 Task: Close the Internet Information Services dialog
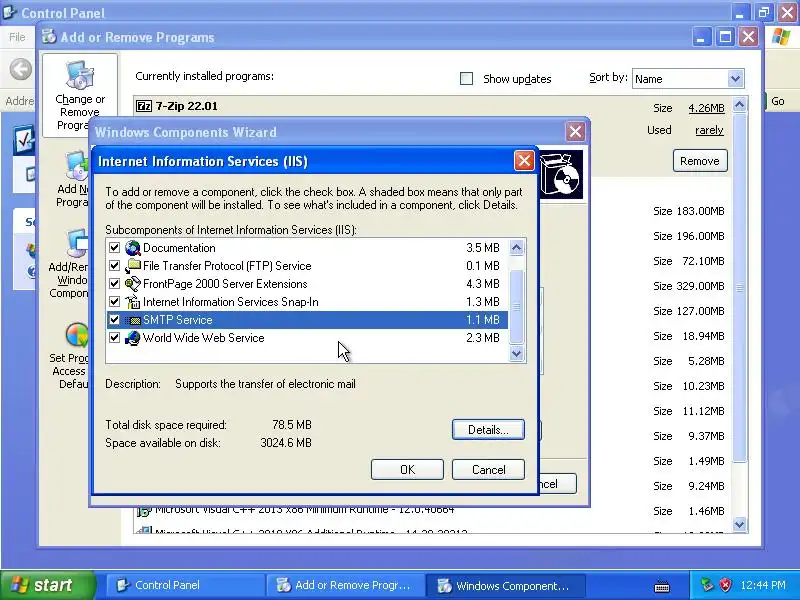pyautogui.click(x=524, y=161)
